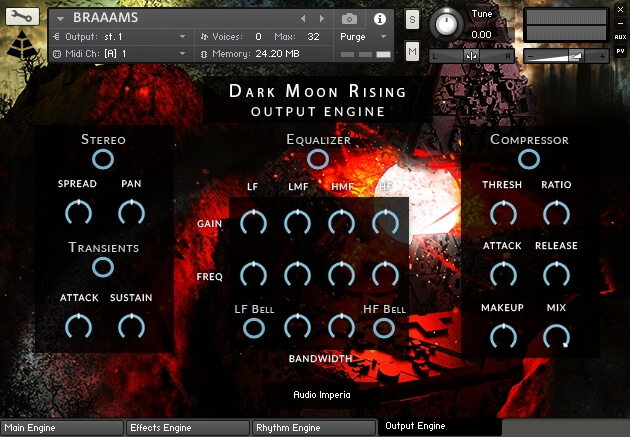Click the Compressor Mix knob
This screenshot has width=630, height=437.
coord(556,337)
